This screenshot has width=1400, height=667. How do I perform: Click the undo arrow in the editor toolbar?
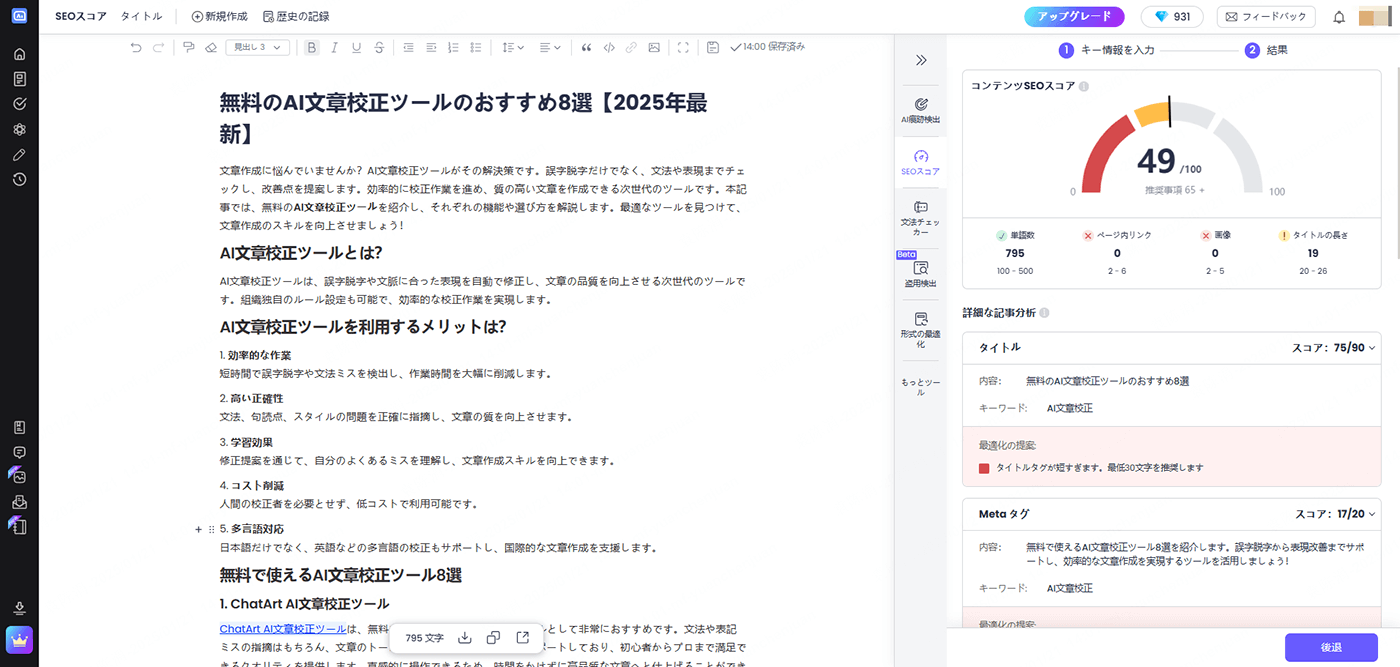tap(136, 47)
